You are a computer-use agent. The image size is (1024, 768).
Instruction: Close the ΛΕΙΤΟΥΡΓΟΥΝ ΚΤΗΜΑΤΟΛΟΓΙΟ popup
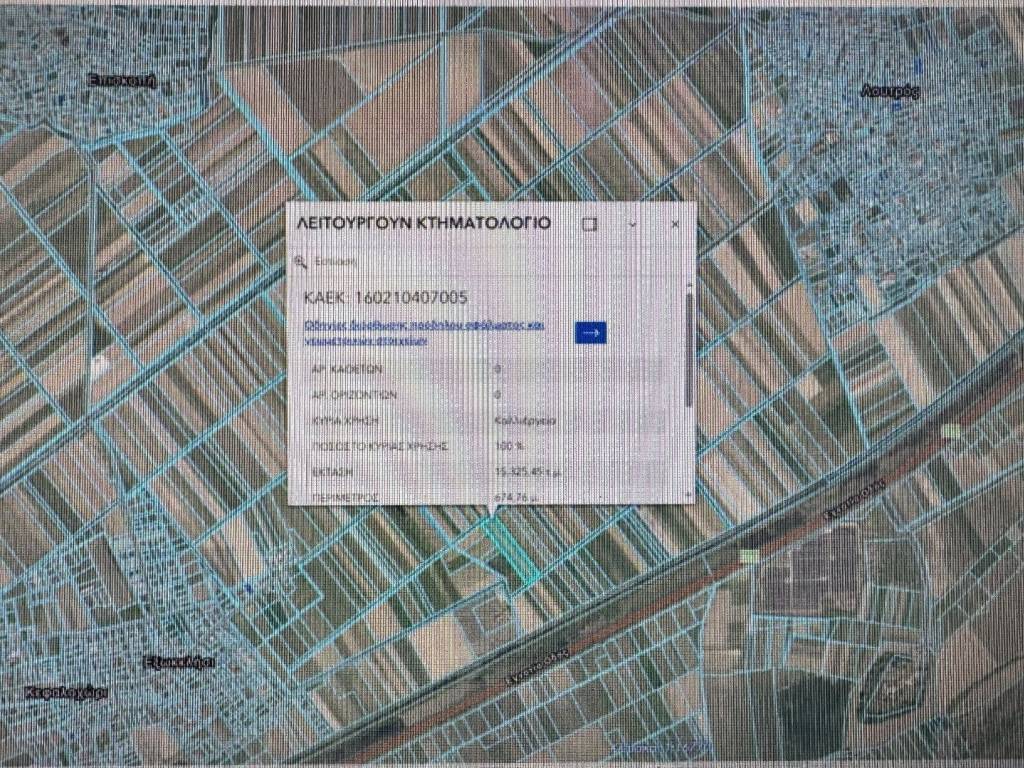[676, 224]
